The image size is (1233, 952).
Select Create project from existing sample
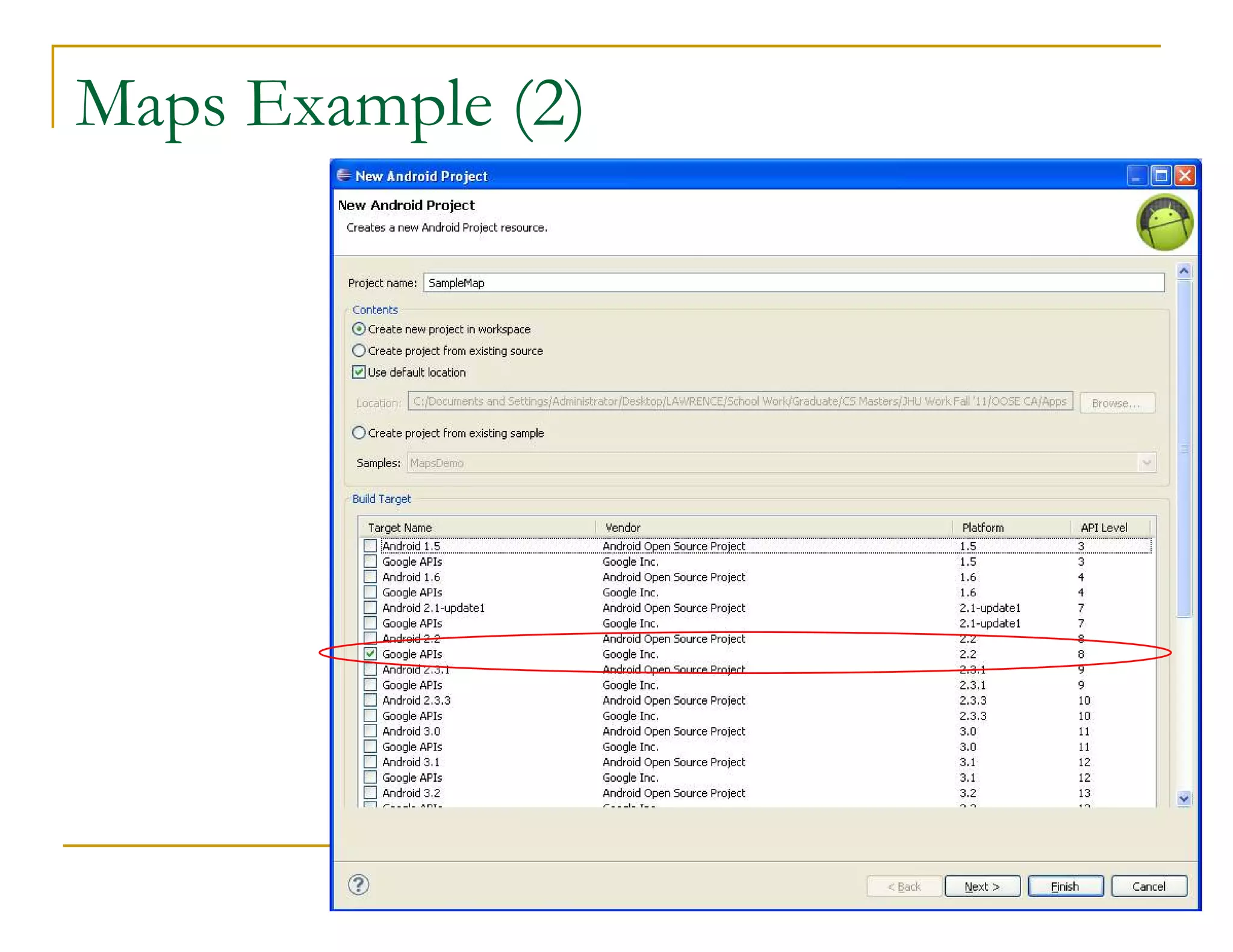pyautogui.click(x=359, y=433)
